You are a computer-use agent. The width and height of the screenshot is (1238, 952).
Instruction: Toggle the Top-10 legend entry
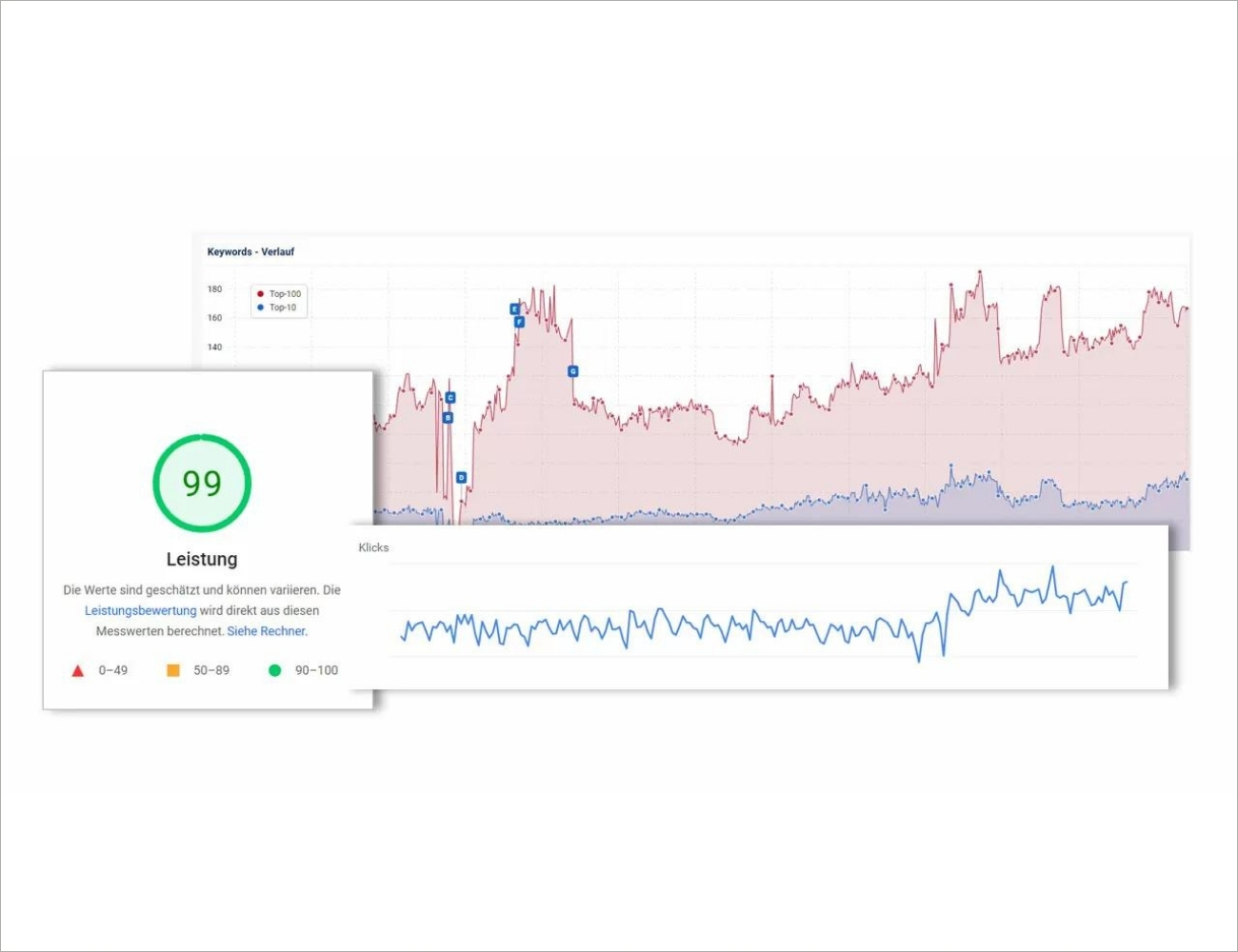(282, 307)
